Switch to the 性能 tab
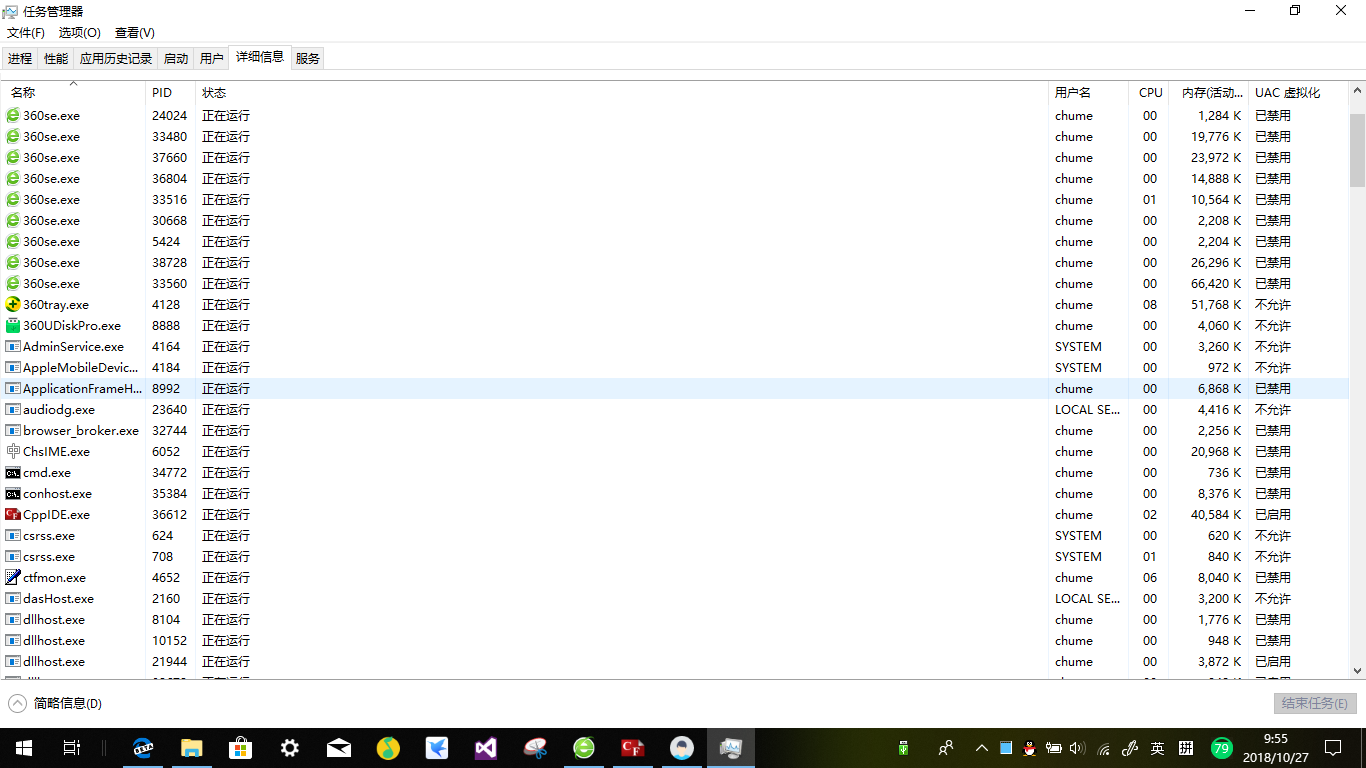 click(x=56, y=59)
